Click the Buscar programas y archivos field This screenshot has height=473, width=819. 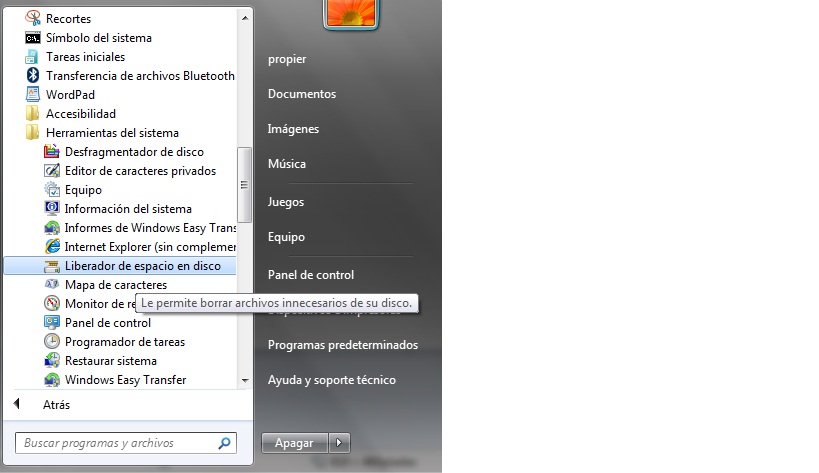pyautogui.click(x=126, y=443)
